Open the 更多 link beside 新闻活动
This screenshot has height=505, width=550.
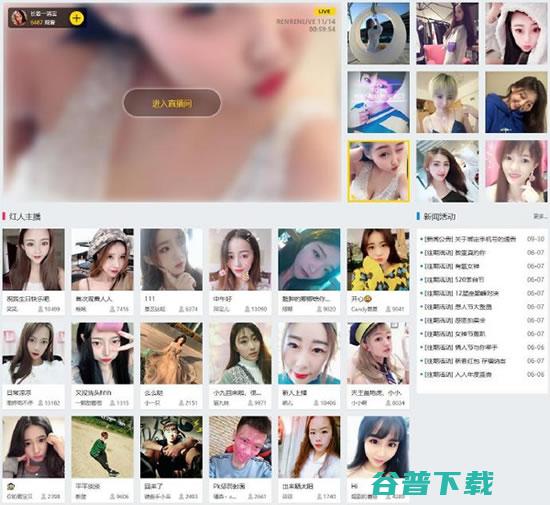(x=540, y=216)
